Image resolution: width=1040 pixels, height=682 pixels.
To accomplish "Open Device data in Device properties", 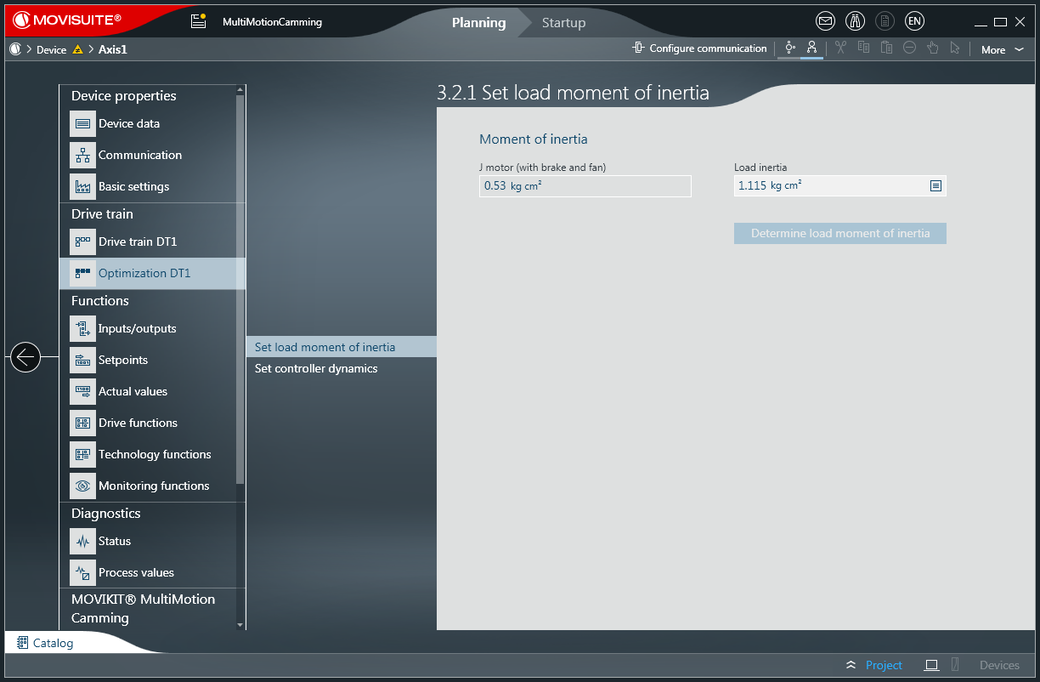I will 128,124.
